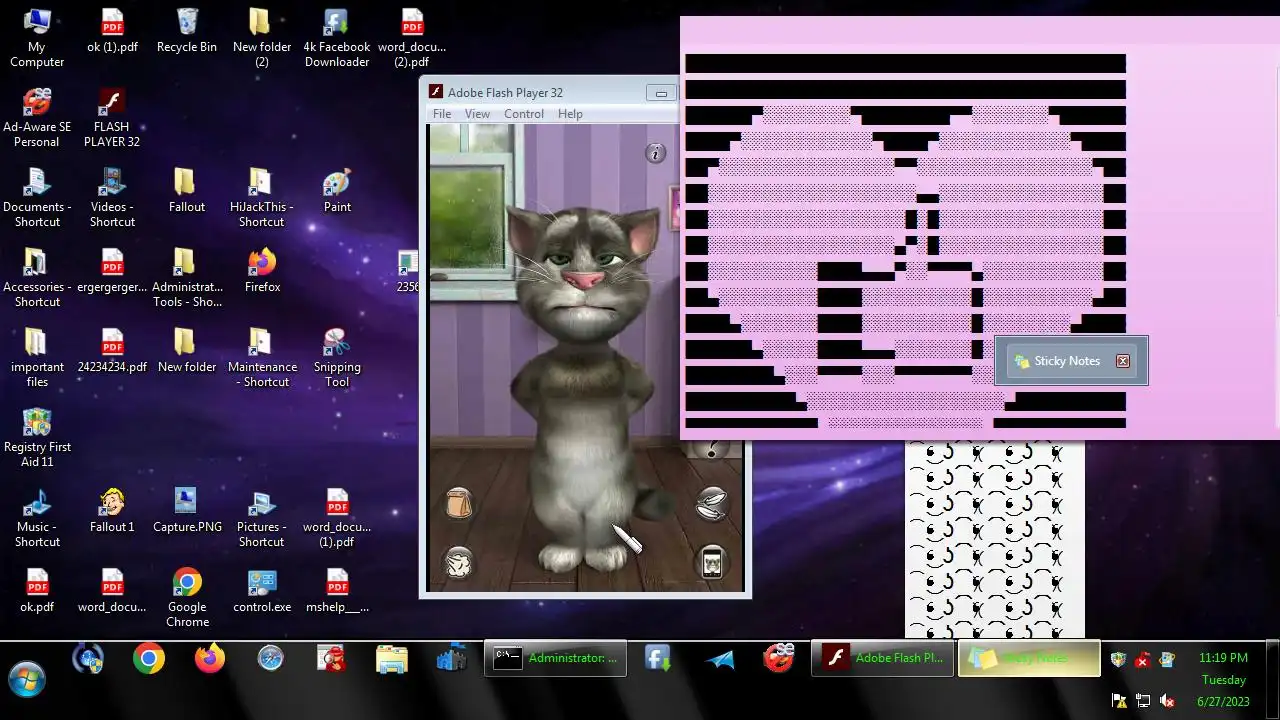1280x720 pixels.
Task: Open My Computer desktop icon
Action: [37, 38]
